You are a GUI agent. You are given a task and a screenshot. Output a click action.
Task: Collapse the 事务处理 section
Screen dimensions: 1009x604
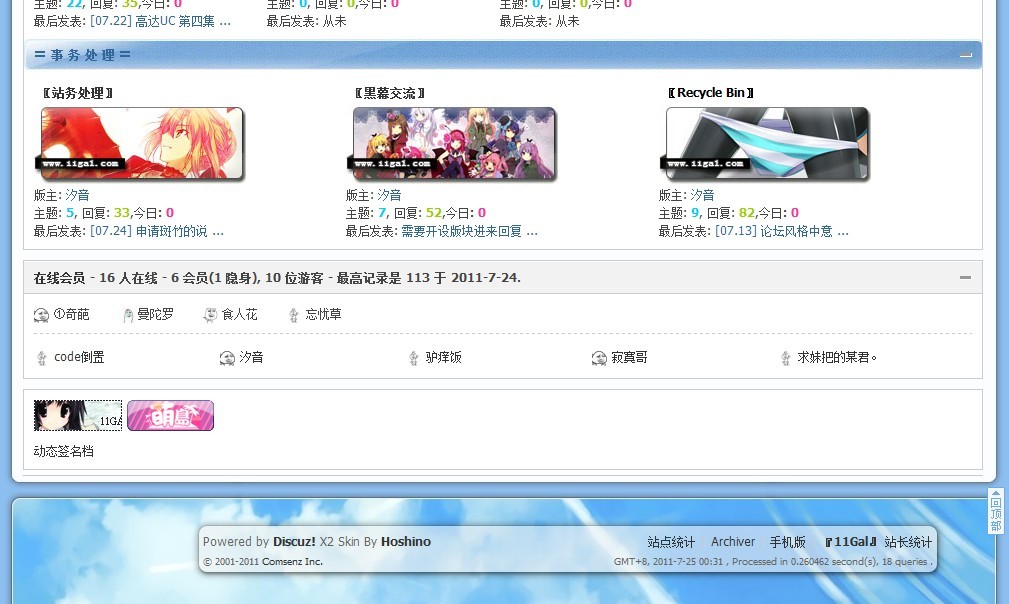click(965, 55)
